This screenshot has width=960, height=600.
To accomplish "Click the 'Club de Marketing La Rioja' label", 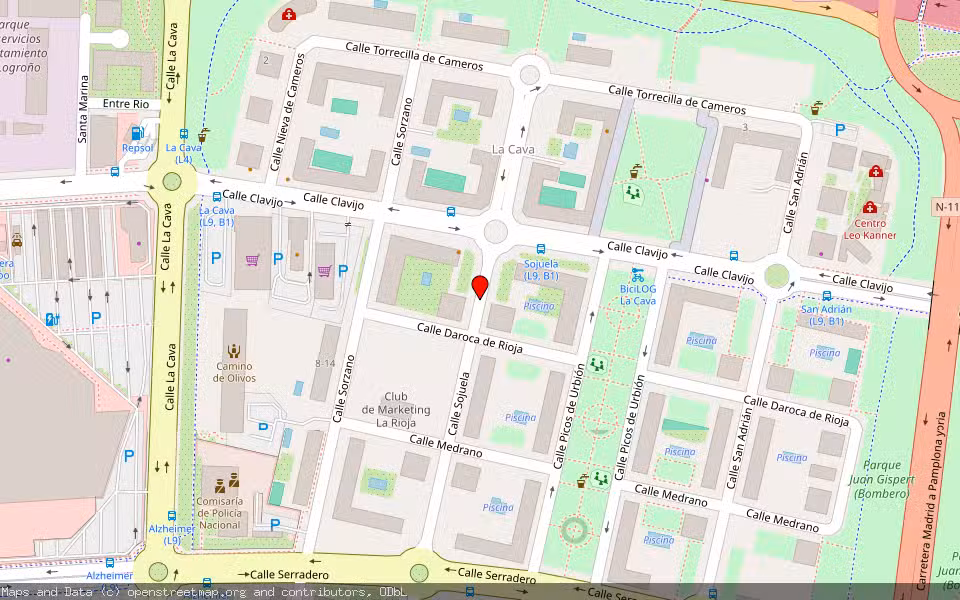I will [396, 410].
